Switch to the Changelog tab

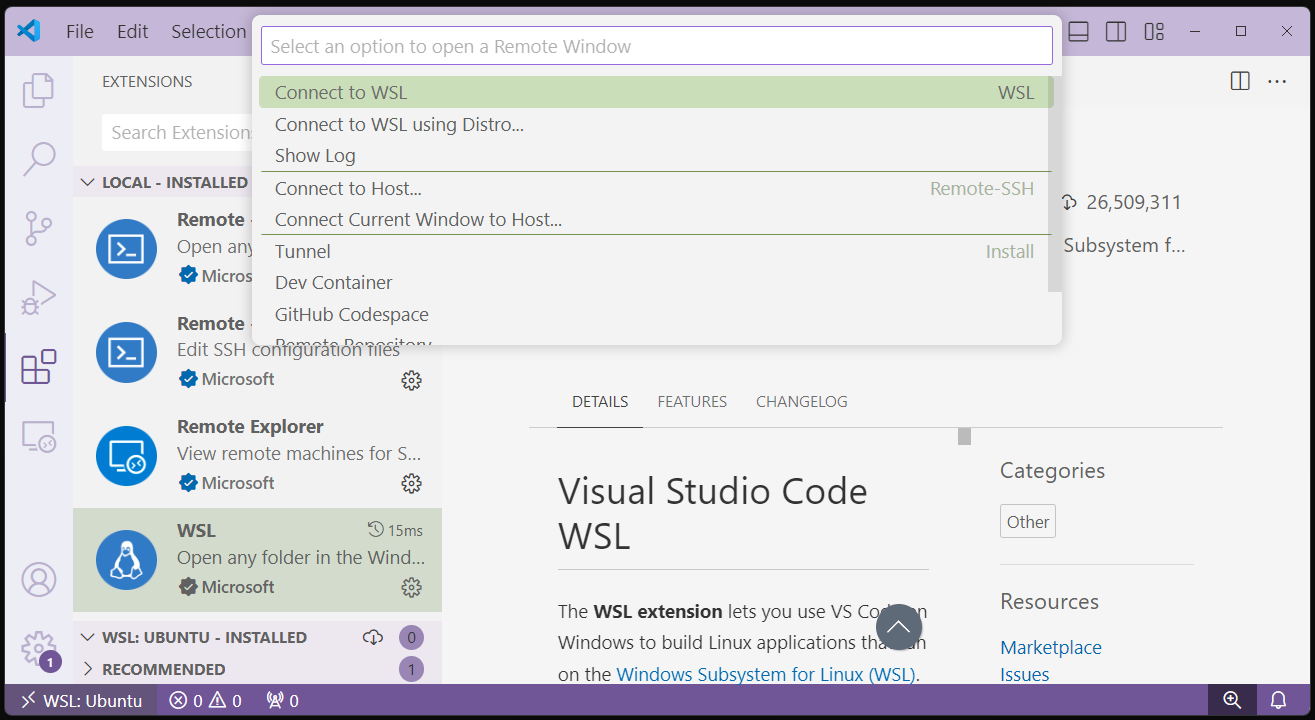[x=802, y=401]
